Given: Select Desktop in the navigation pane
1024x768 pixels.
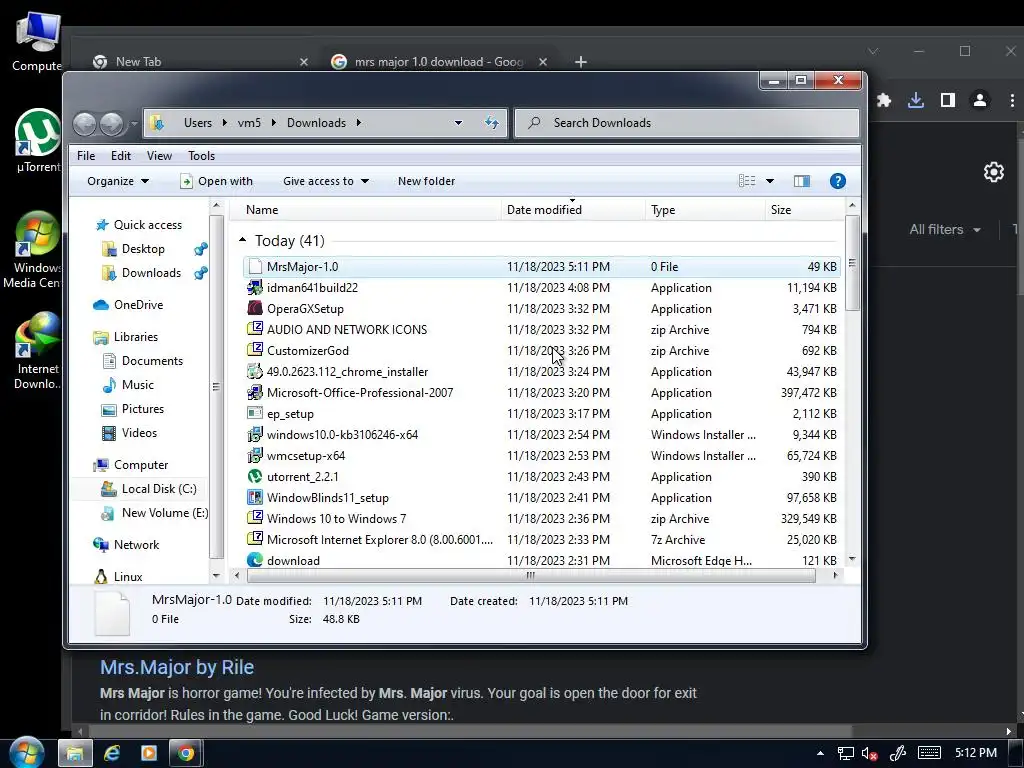Looking at the screenshot, I should tap(134, 249).
